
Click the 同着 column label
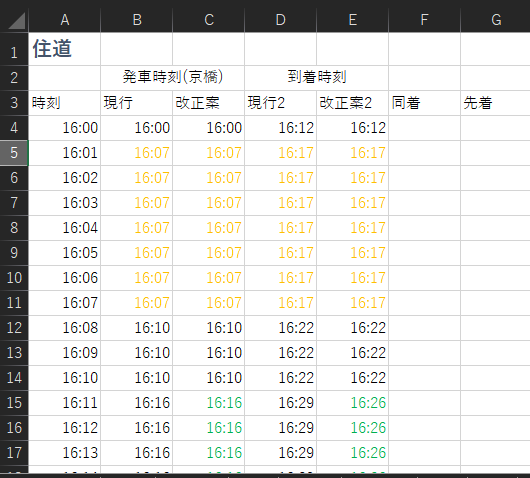pyautogui.click(x=425, y=103)
